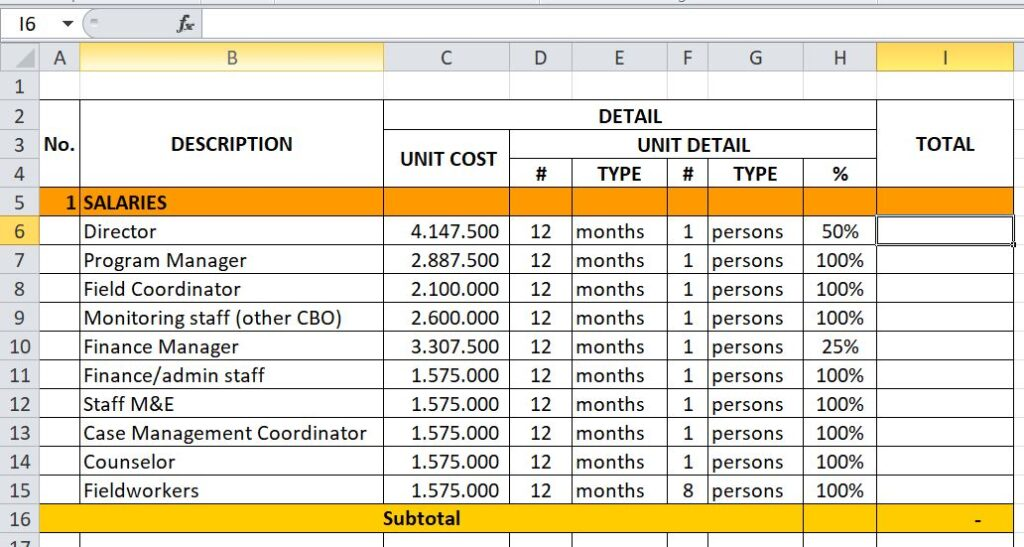
Task: Select row 6 header
Action: tap(20, 231)
